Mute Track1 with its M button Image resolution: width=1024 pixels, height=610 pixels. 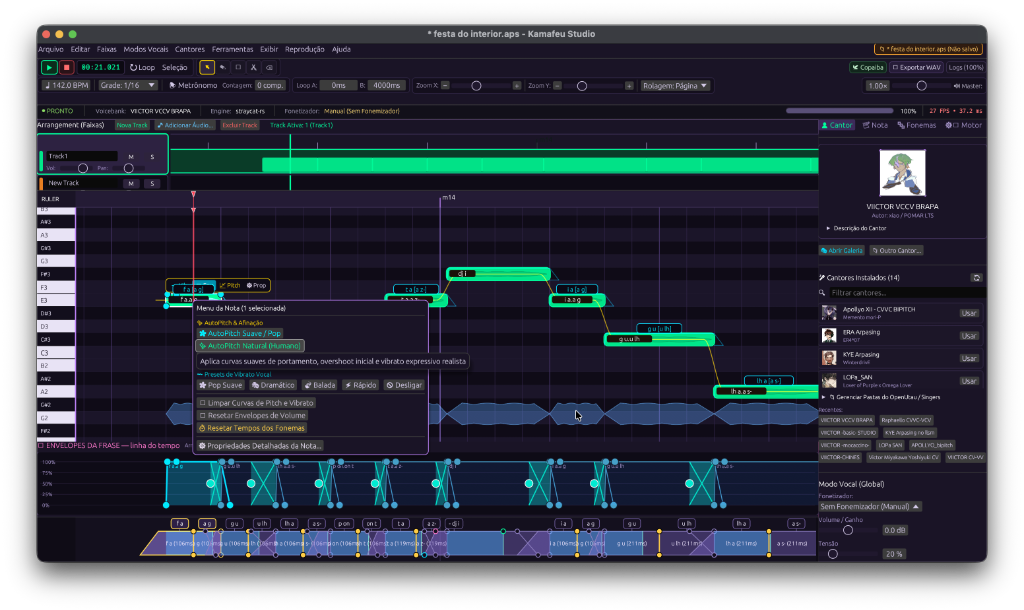(131, 157)
